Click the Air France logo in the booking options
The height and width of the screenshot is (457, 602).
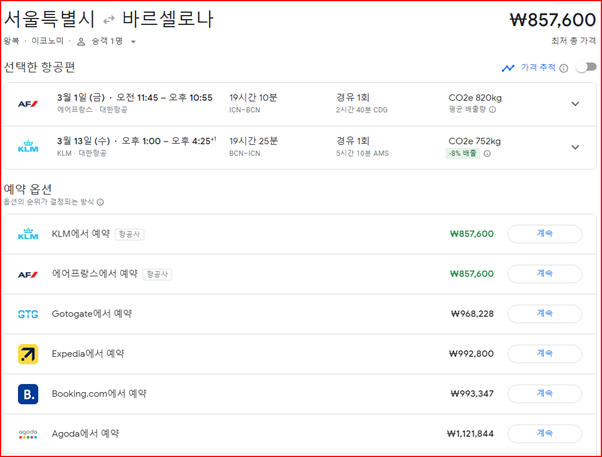[x=28, y=275]
